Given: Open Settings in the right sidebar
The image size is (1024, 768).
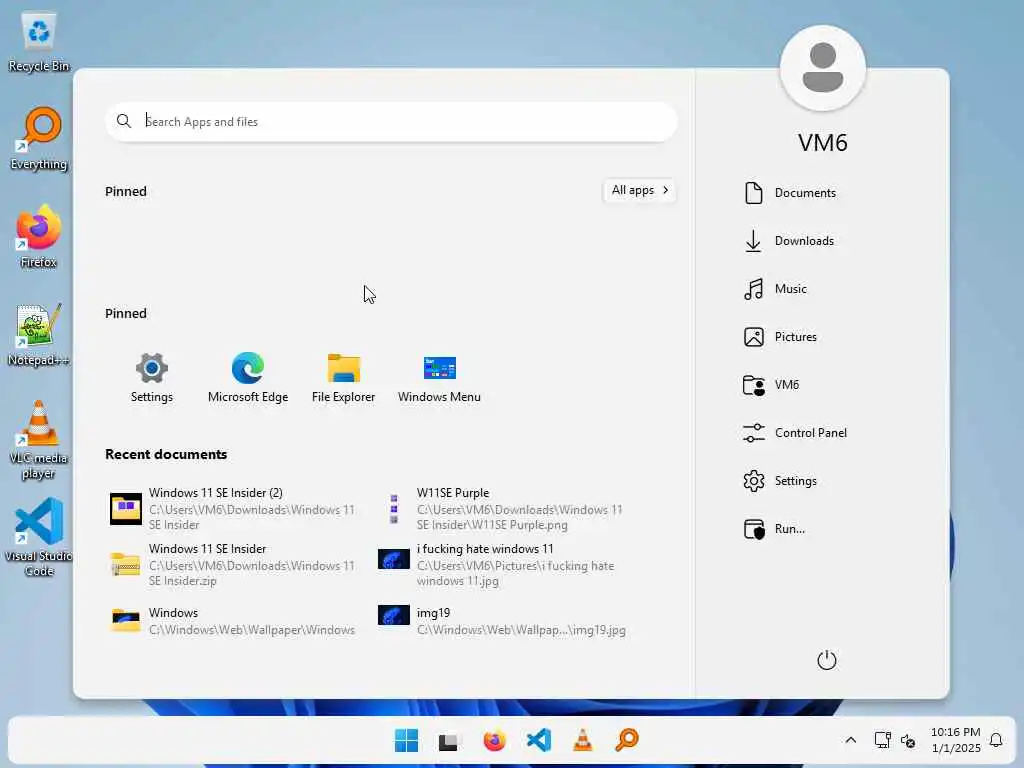Looking at the screenshot, I should tap(780, 481).
